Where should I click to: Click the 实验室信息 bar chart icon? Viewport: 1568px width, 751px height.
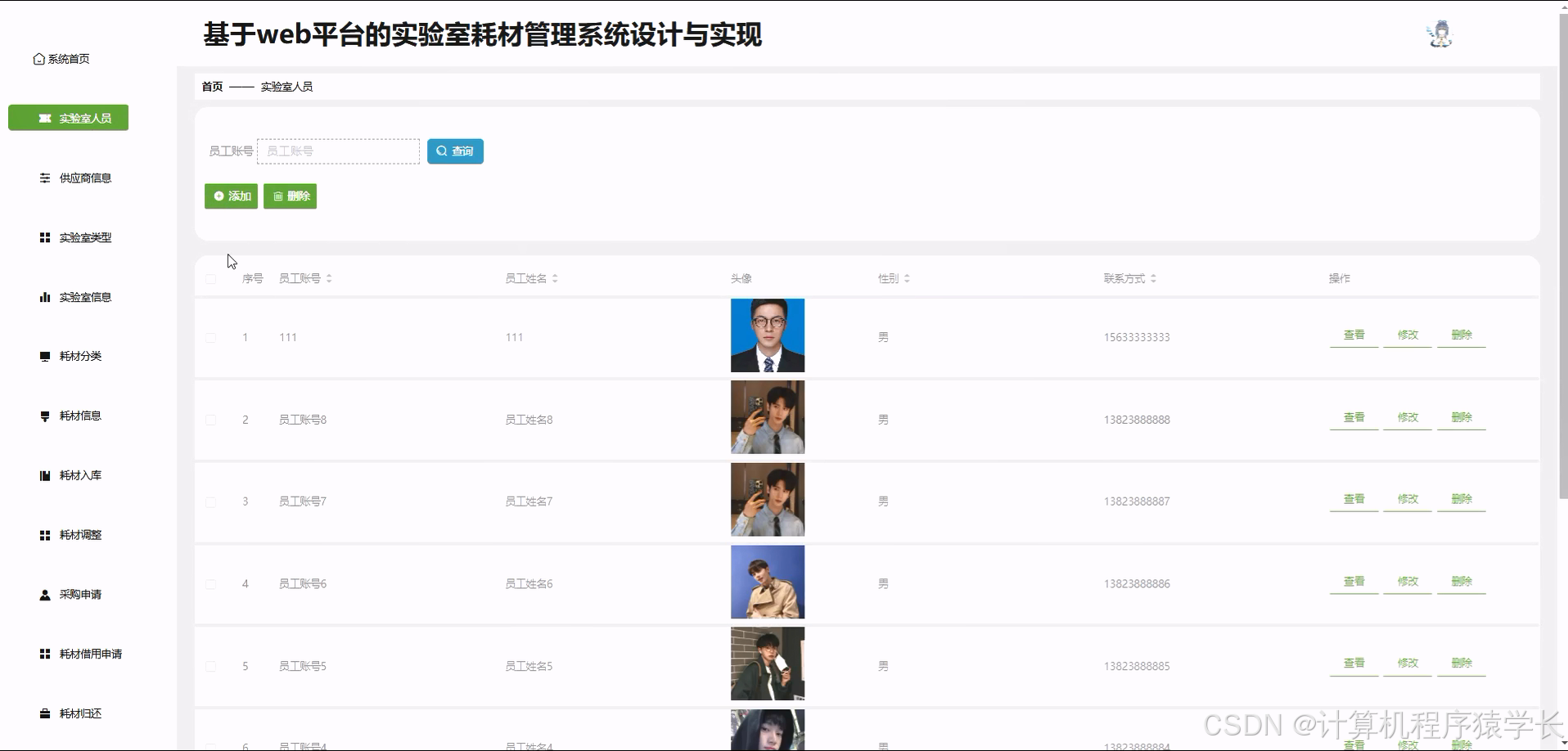[45, 297]
